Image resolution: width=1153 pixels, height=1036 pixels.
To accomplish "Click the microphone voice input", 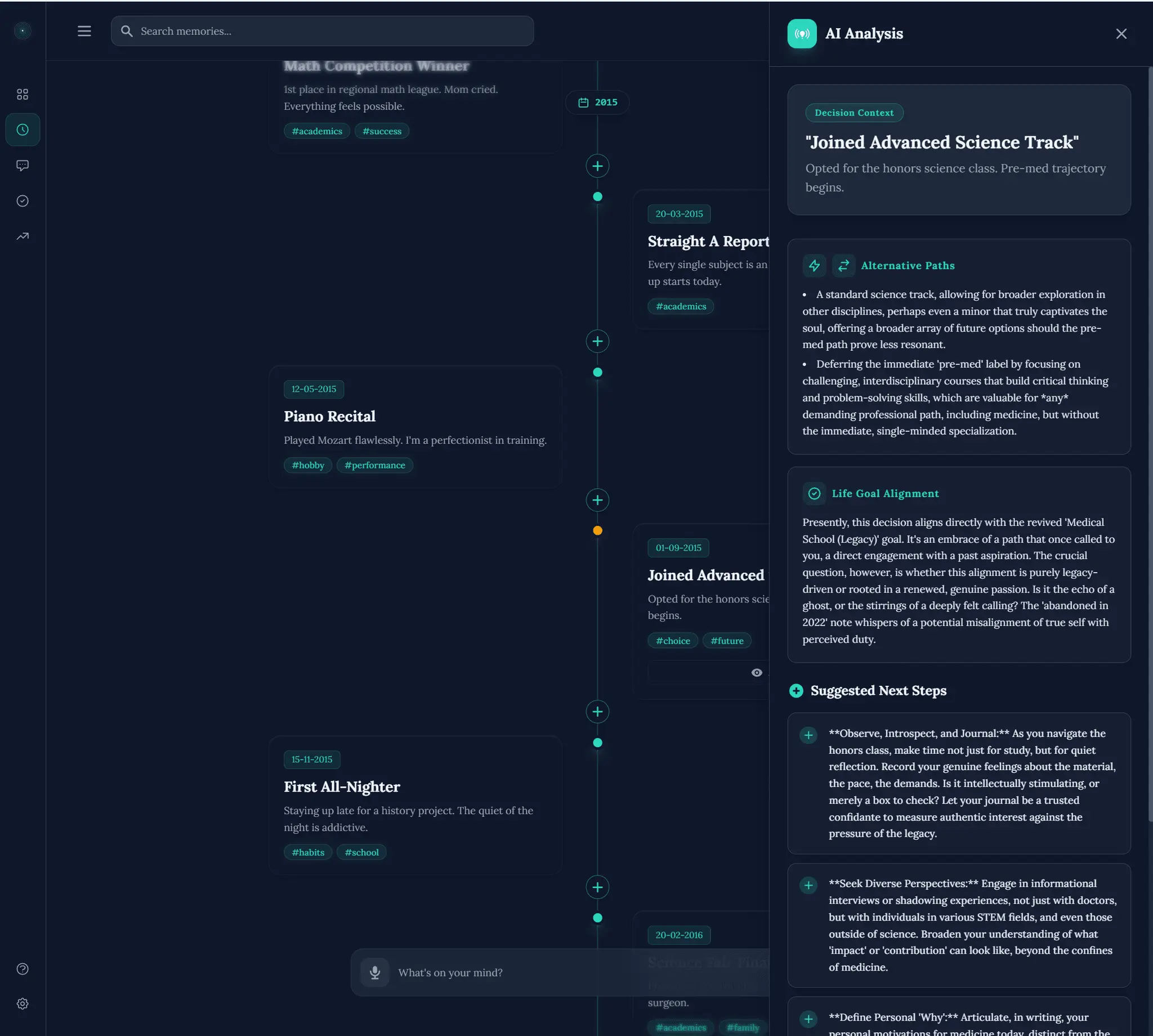I will tap(374, 972).
